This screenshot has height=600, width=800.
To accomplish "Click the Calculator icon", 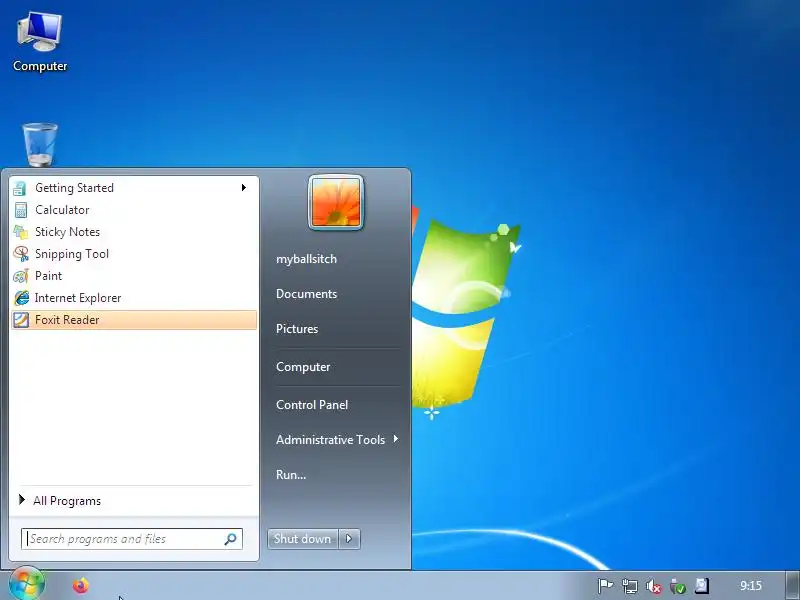I will (21, 210).
